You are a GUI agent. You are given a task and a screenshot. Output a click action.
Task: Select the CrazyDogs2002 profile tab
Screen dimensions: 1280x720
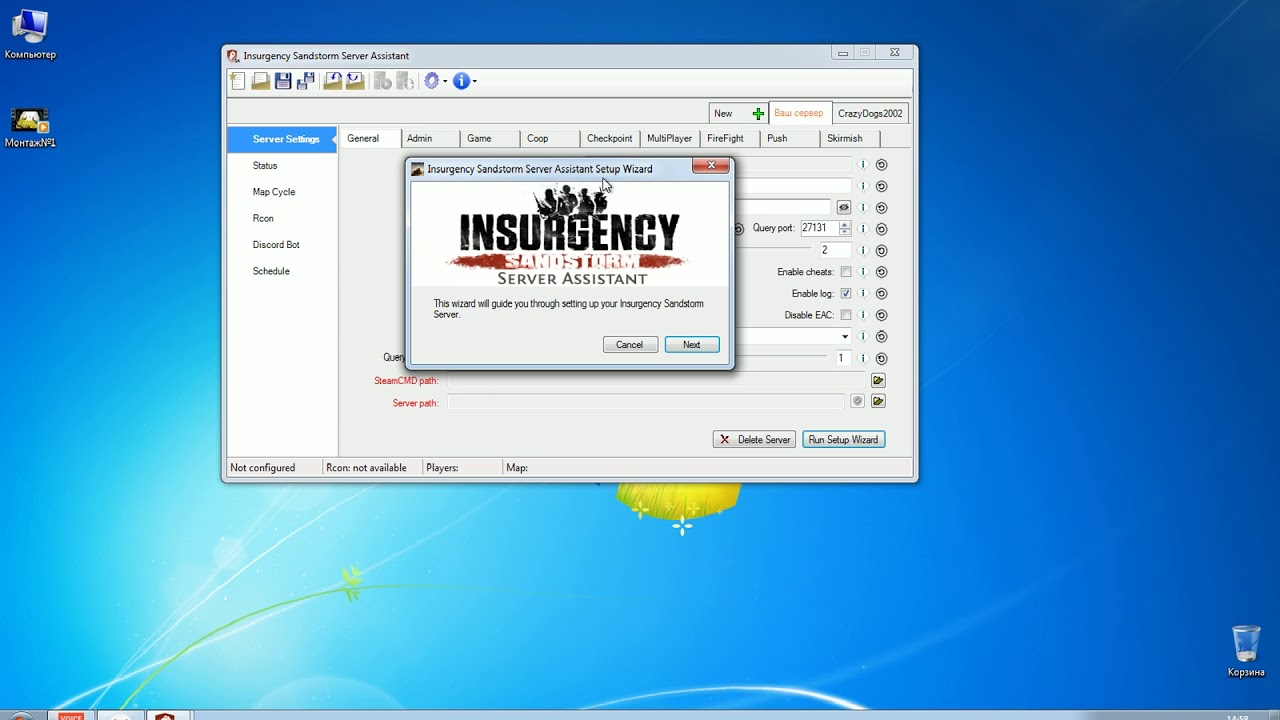click(870, 114)
